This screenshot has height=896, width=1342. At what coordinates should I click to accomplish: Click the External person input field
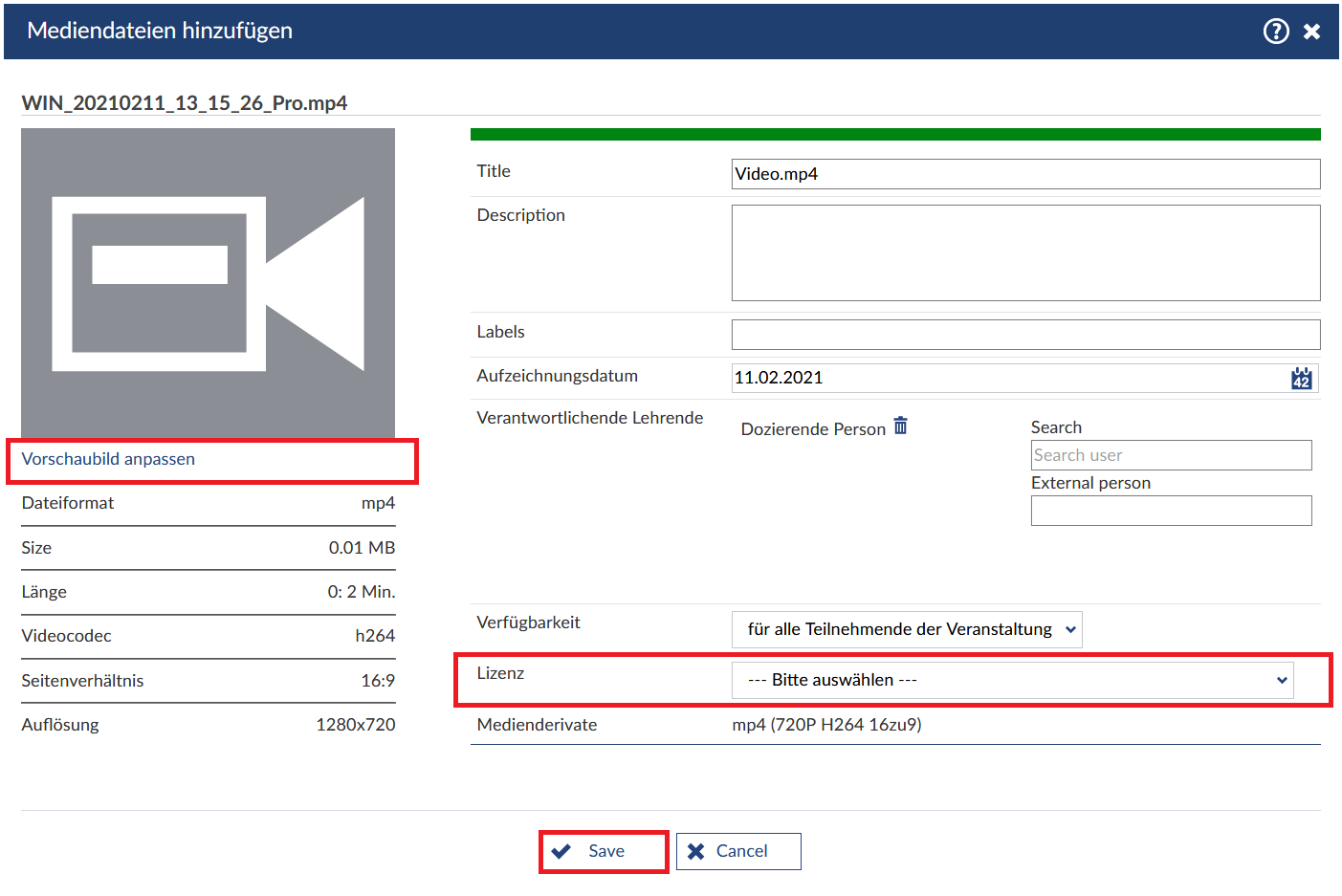click(x=1170, y=511)
